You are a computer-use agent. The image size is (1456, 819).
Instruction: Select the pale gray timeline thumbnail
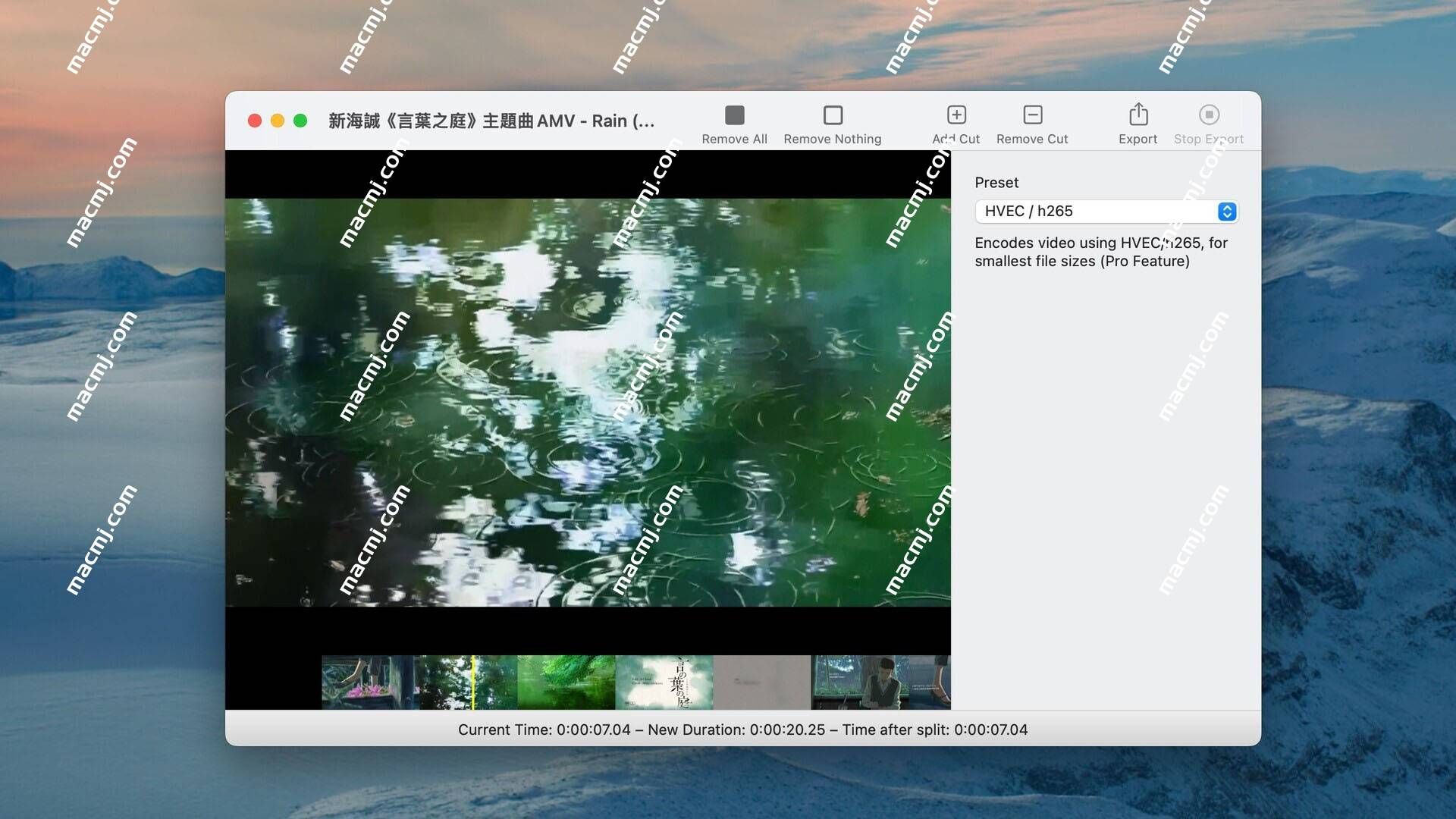[761, 682]
